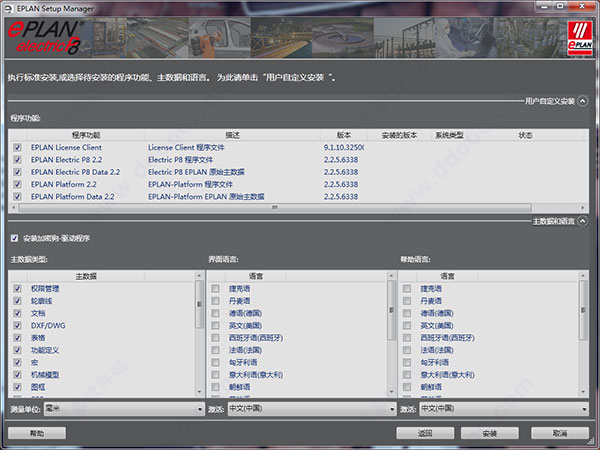Image resolution: width=600 pixels, height=450 pixels.
Task: Click down arrow of master data list scrollbar
Action: click(x=199, y=392)
